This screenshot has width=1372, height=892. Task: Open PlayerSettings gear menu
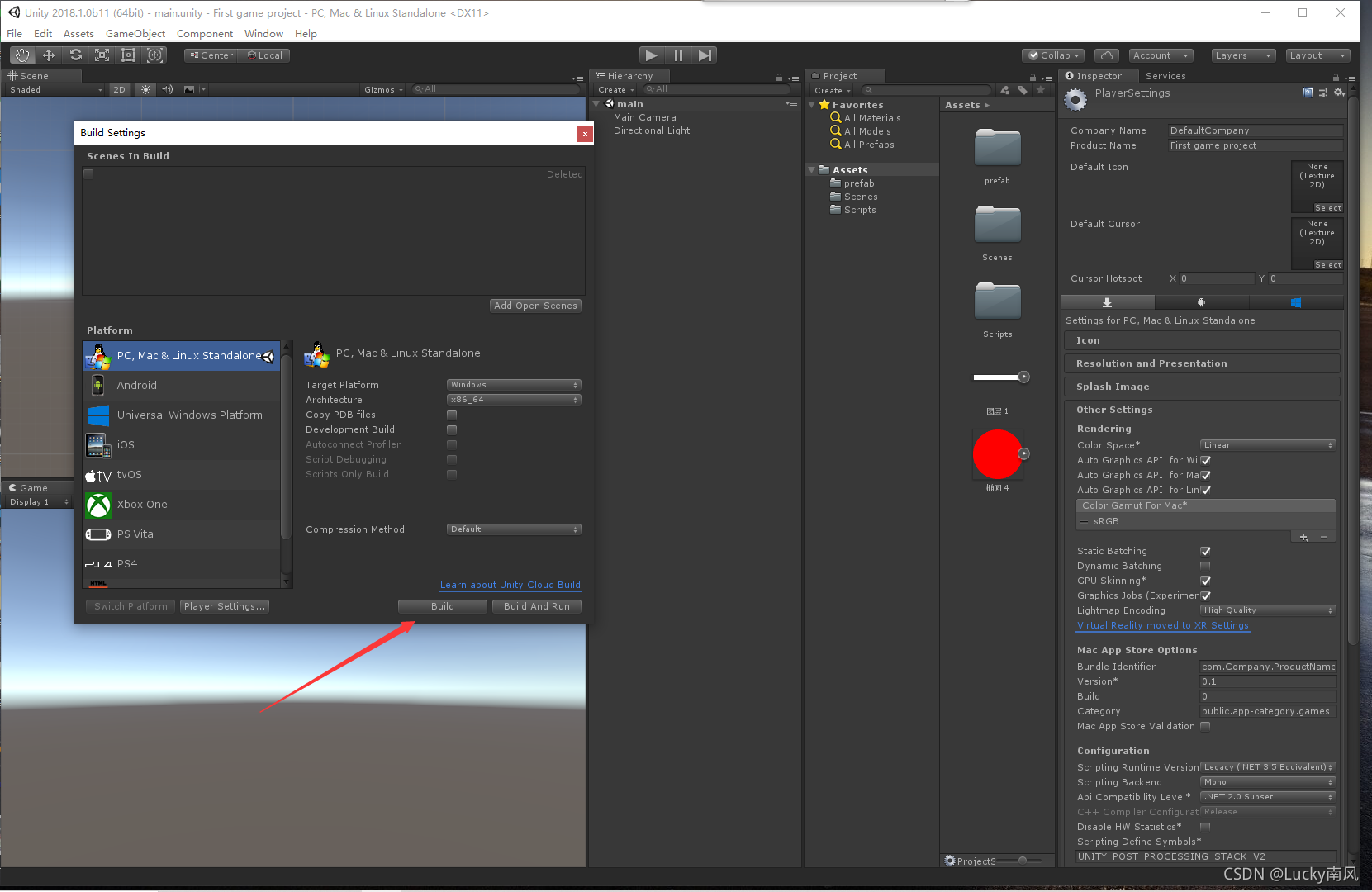click(x=1340, y=93)
